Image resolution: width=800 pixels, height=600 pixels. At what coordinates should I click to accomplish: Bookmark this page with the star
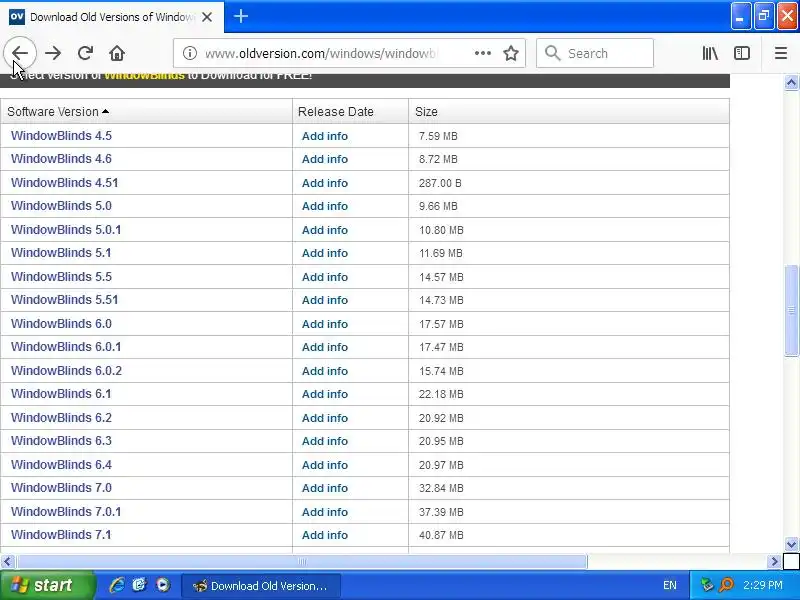511,53
